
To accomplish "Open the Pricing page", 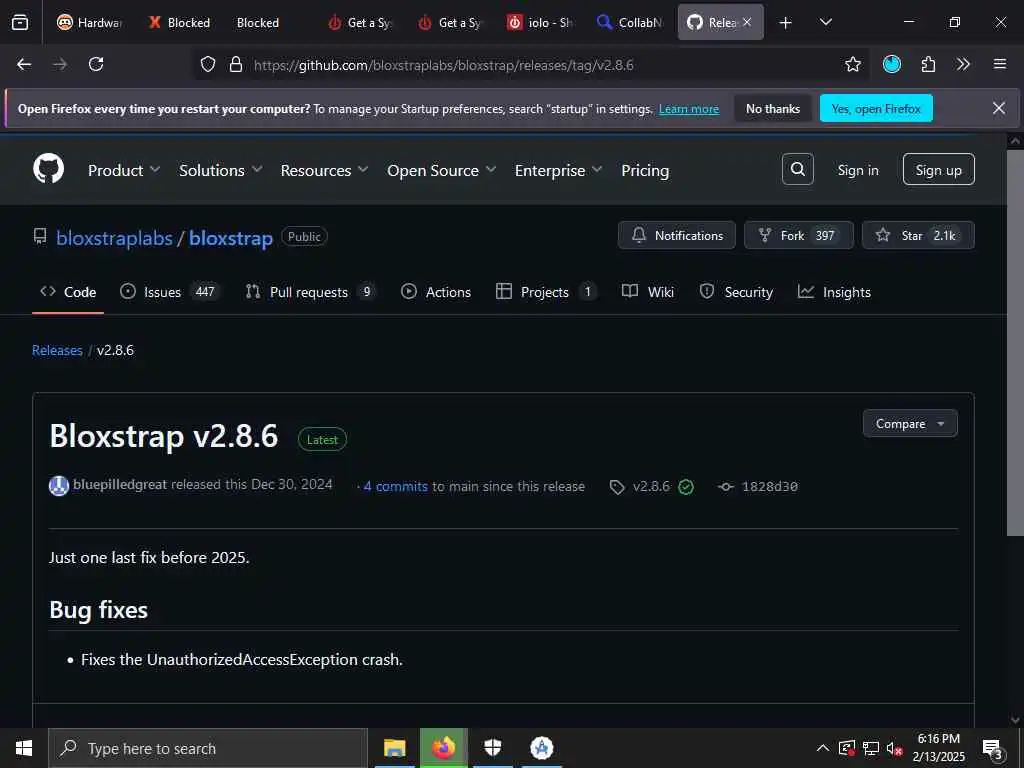I will [645, 170].
